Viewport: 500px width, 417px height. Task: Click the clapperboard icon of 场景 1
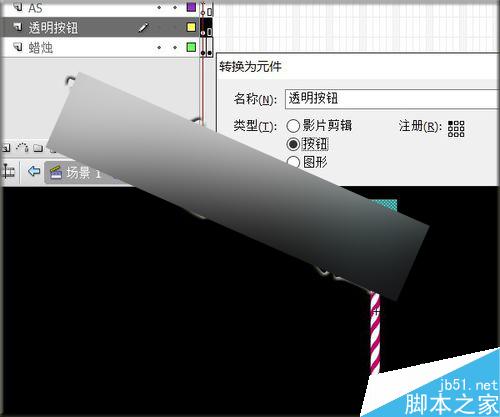(55, 172)
